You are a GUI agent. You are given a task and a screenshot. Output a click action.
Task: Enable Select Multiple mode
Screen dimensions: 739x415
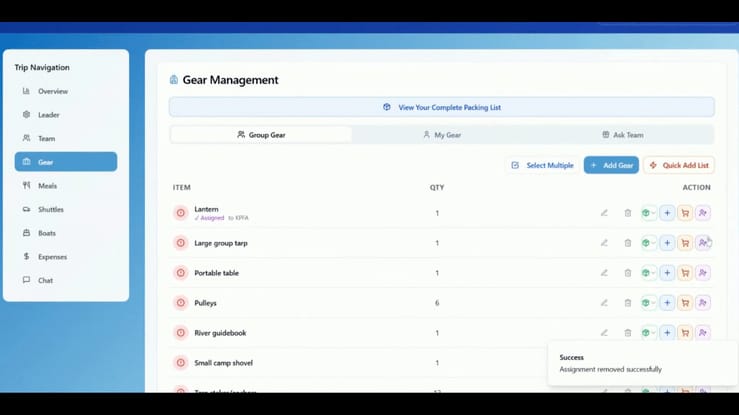click(542, 165)
